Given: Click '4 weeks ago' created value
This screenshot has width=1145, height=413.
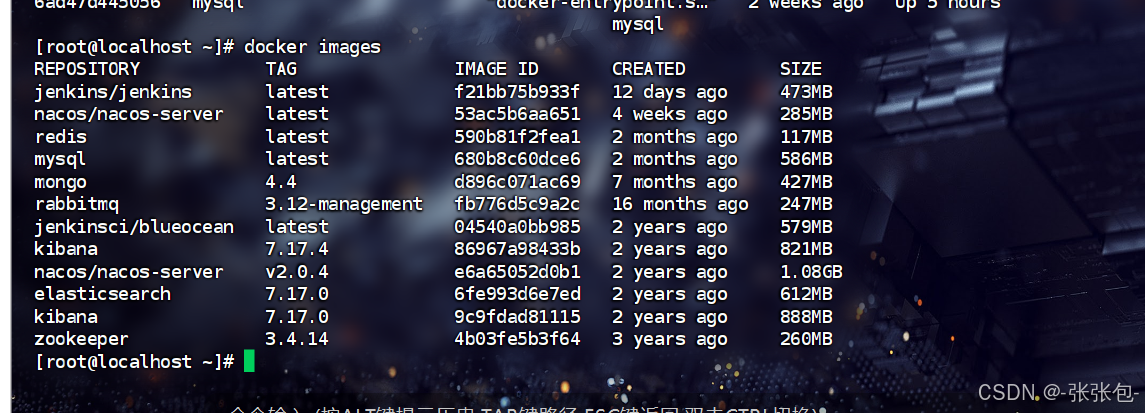Looking at the screenshot, I should coord(670,115).
